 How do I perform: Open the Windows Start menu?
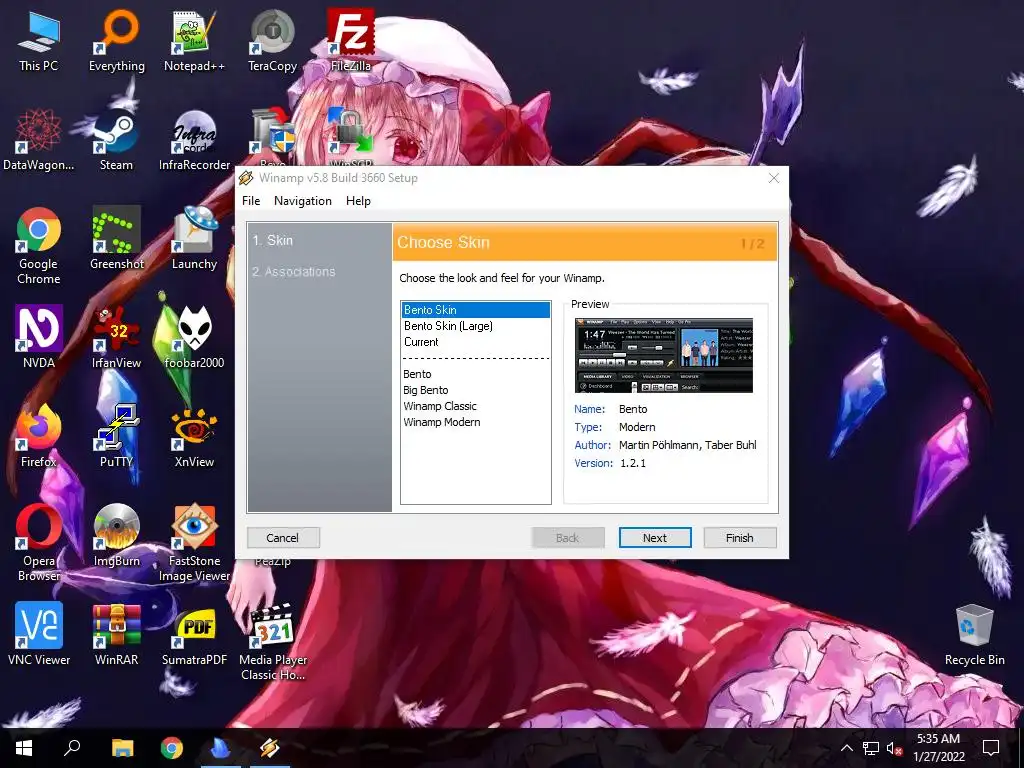[x=24, y=748]
